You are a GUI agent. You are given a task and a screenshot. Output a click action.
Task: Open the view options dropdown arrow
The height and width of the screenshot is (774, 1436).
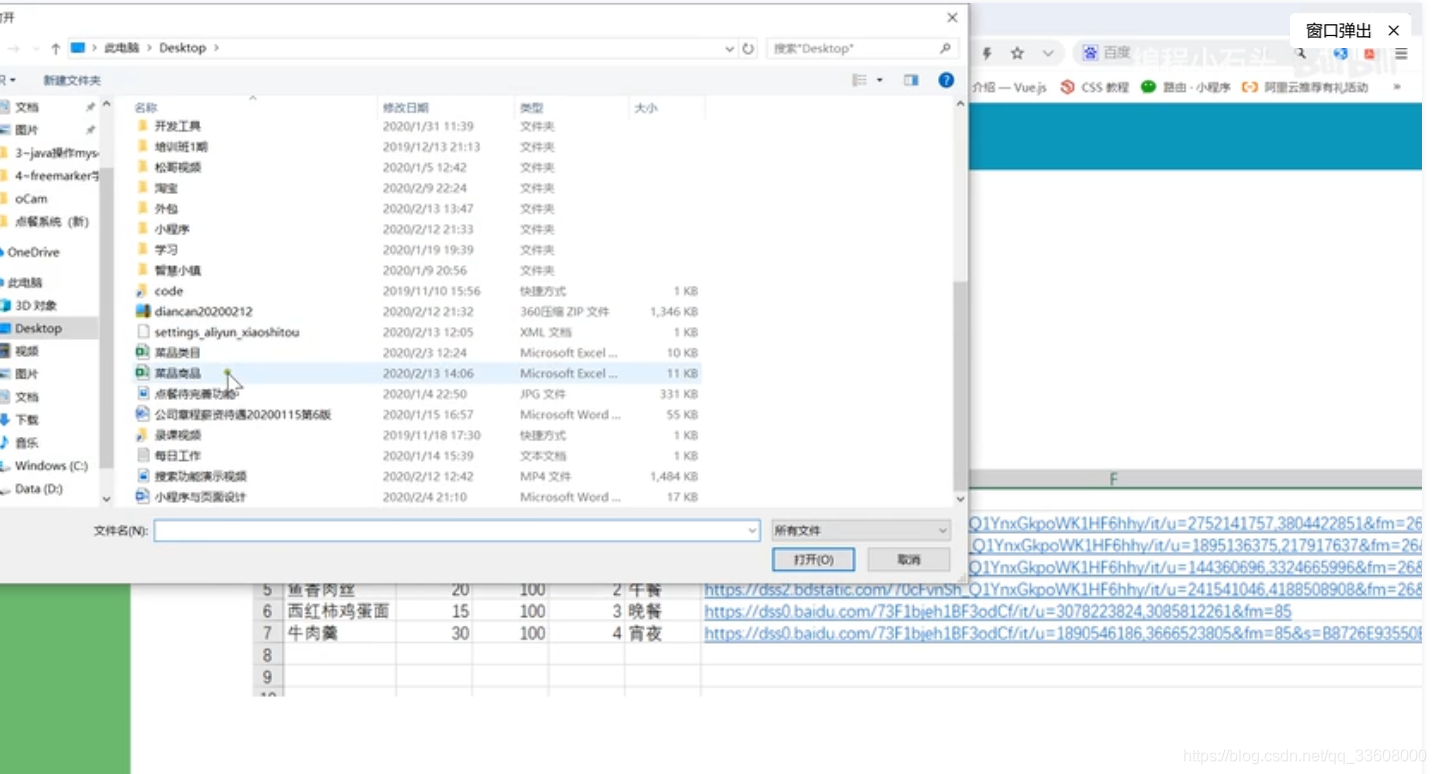(880, 80)
